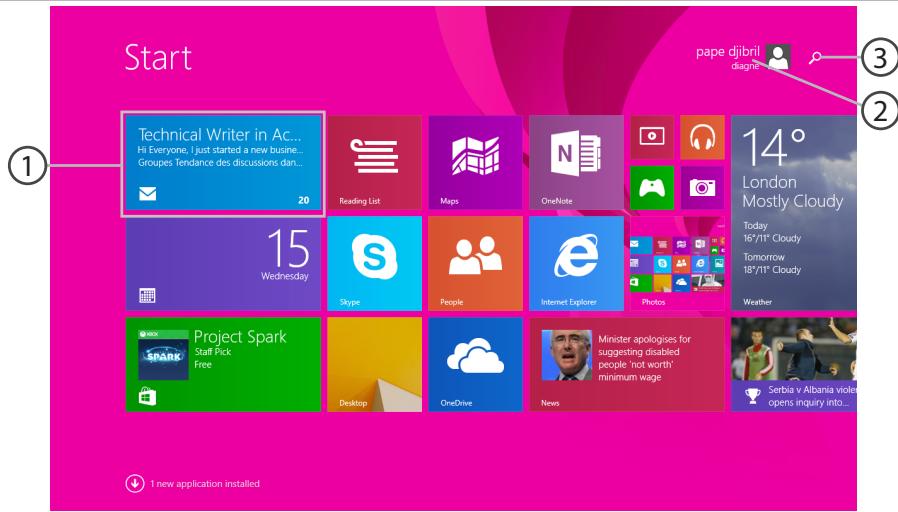Open the OneNote tile

click(x=577, y=163)
